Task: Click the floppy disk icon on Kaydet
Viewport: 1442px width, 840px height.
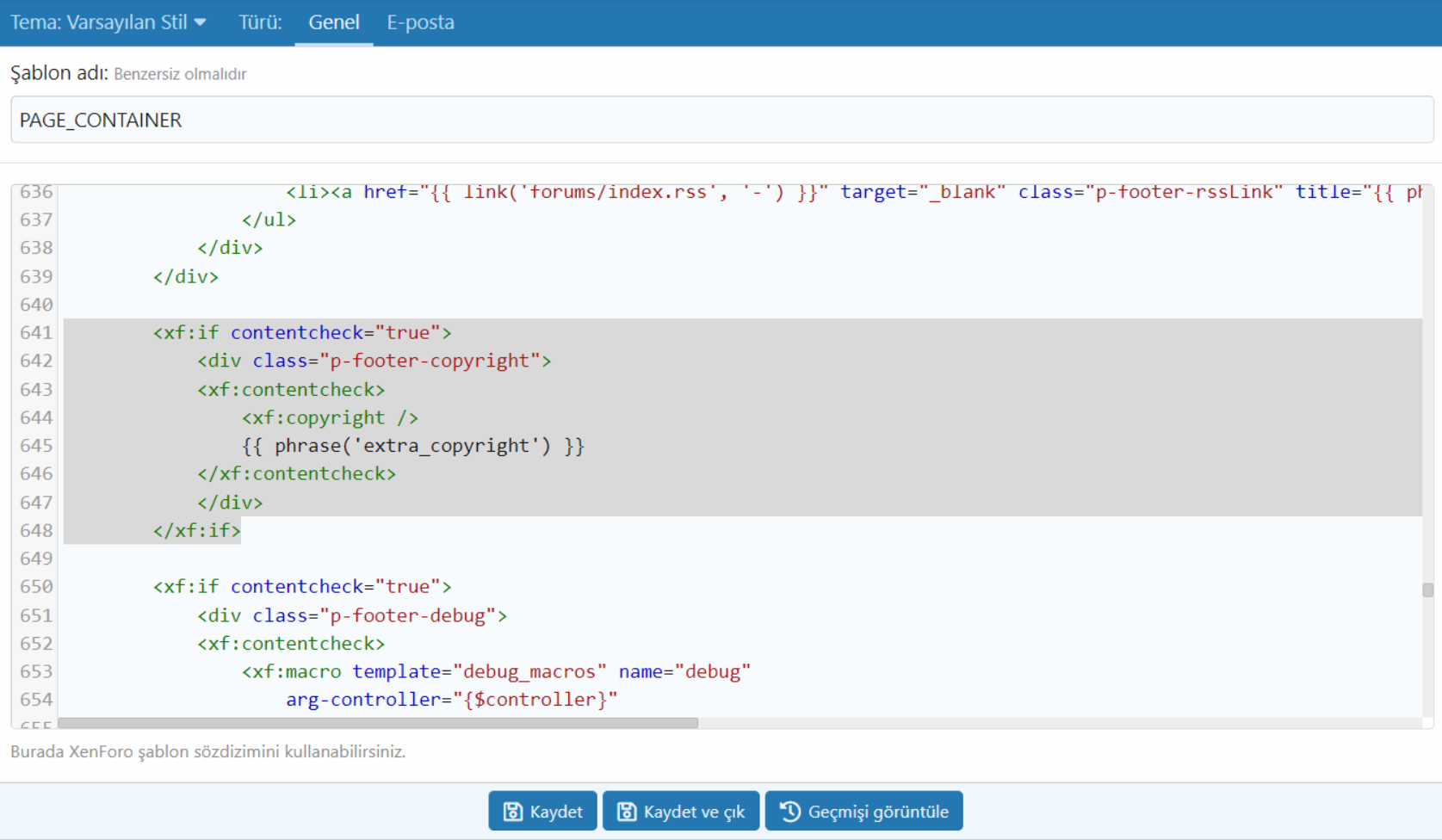Action: tap(513, 812)
